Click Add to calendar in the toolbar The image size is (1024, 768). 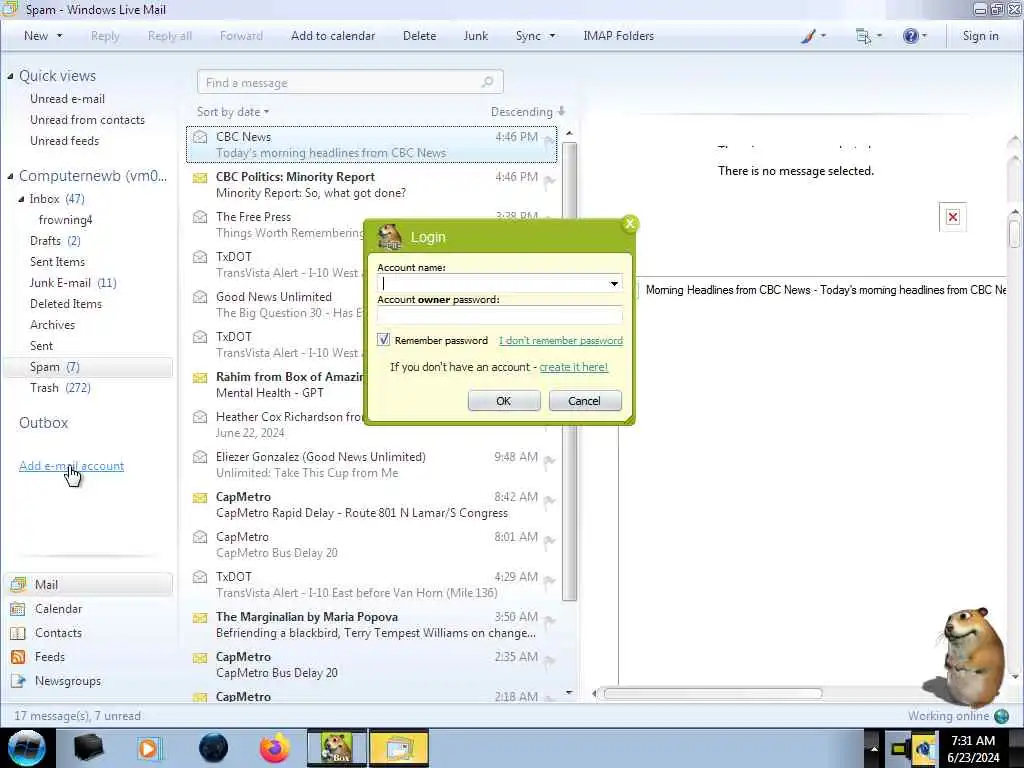point(333,36)
